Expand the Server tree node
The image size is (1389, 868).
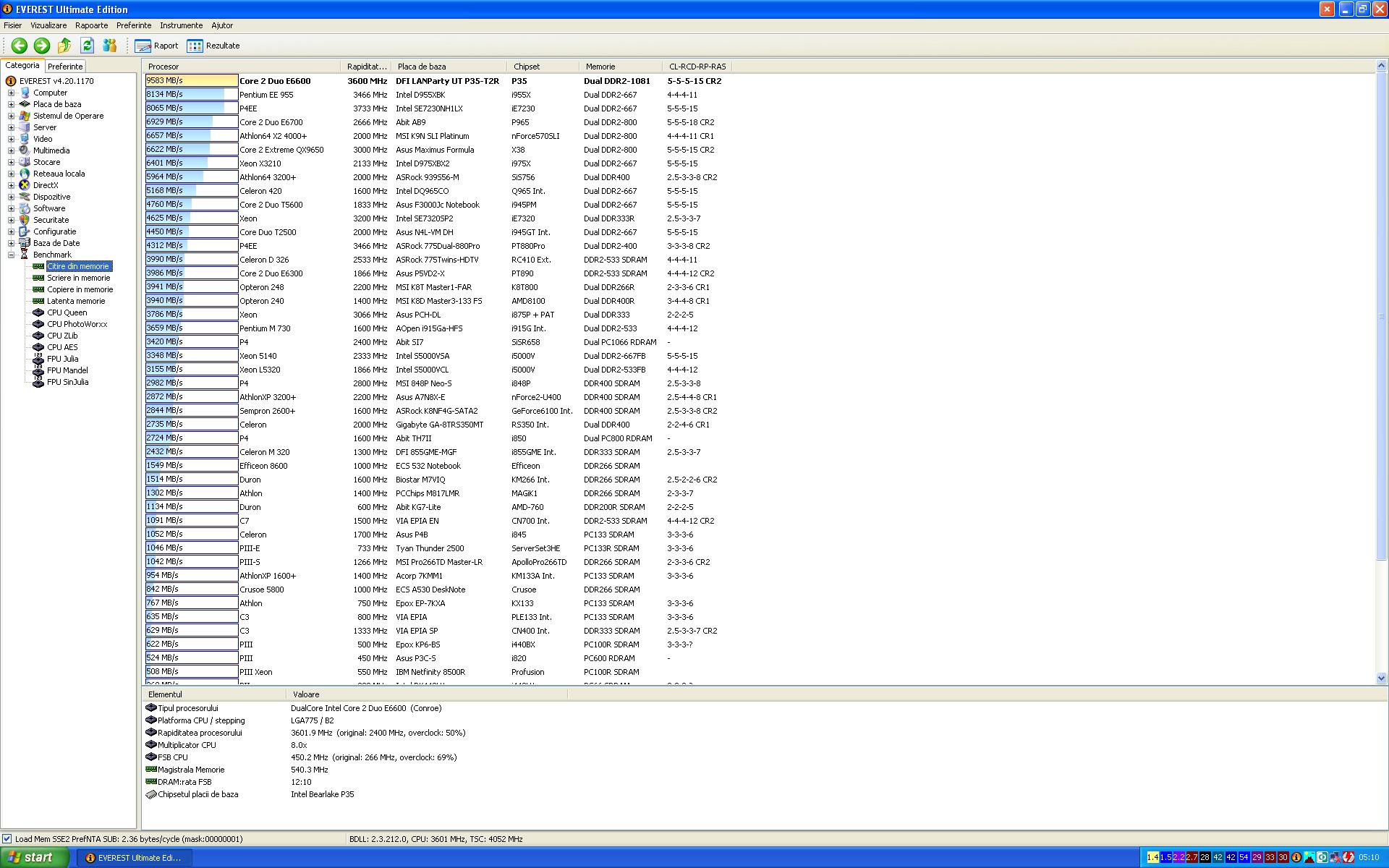[11, 127]
